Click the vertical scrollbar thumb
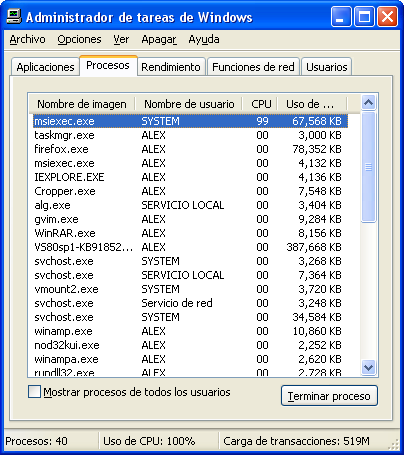Viewport: 404px width, 455px height. pyautogui.click(x=368, y=167)
